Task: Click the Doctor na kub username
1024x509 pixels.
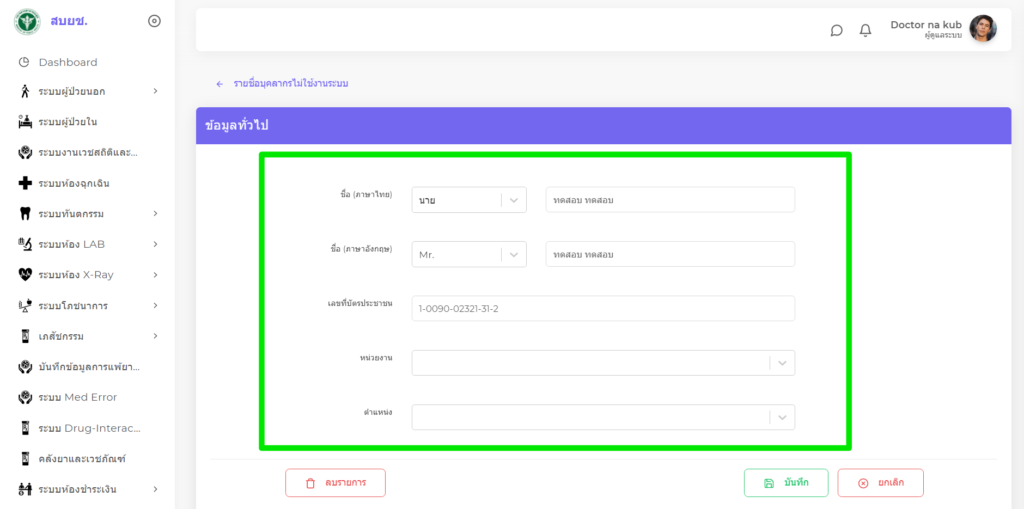Action: click(926, 25)
